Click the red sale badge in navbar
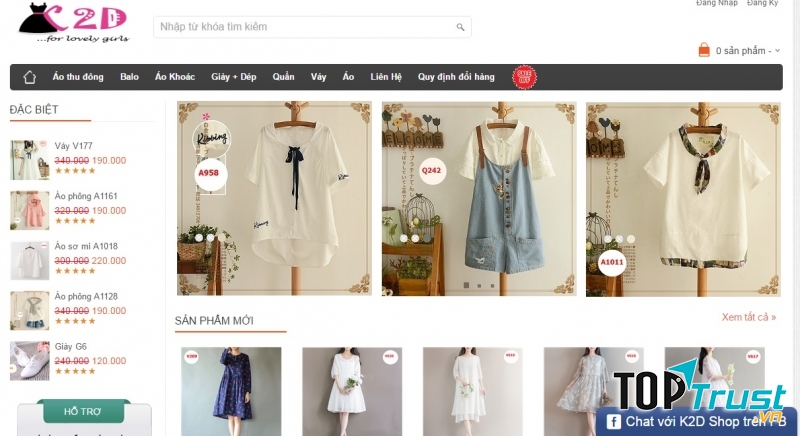 click(x=523, y=77)
